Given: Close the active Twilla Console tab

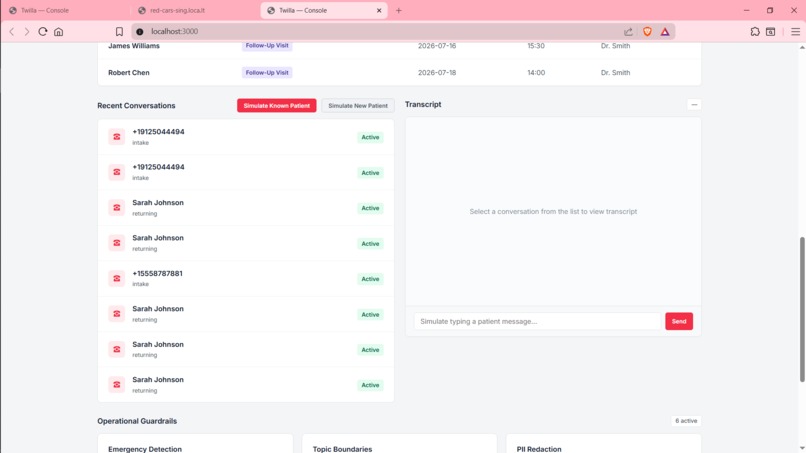Looking at the screenshot, I should tap(379, 10).
